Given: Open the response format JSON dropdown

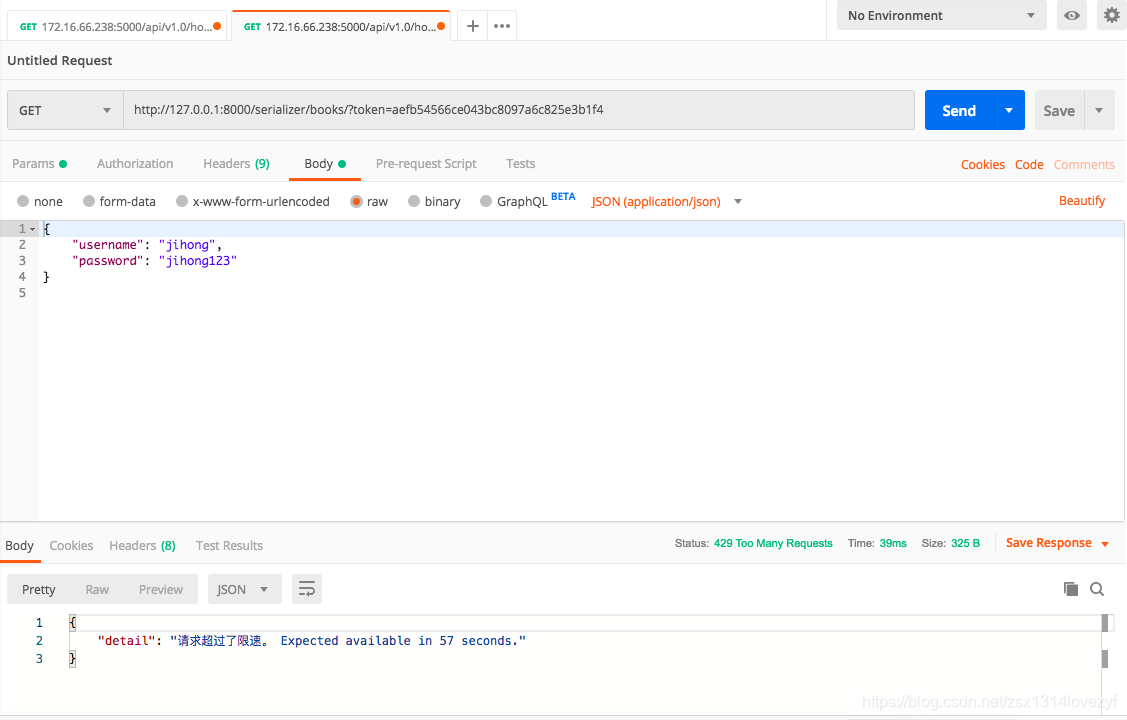Looking at the screenshot, I should click(244, 589).
